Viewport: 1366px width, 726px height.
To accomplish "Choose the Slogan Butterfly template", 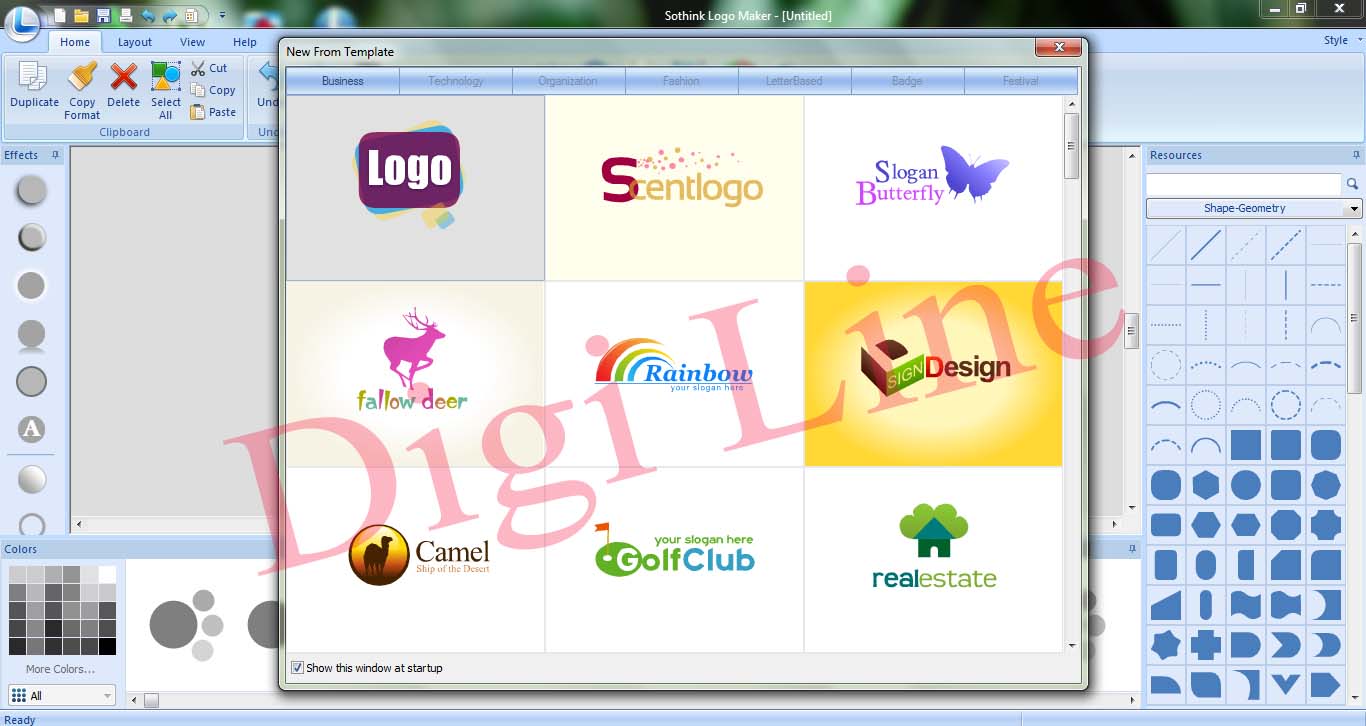I will (x=933, y=188).
